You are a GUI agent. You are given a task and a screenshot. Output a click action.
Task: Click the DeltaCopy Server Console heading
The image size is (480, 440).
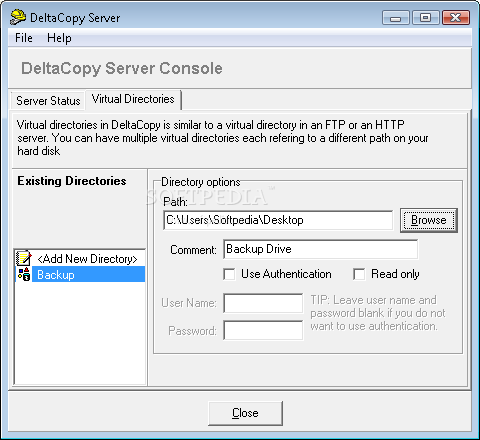[122, 68]
